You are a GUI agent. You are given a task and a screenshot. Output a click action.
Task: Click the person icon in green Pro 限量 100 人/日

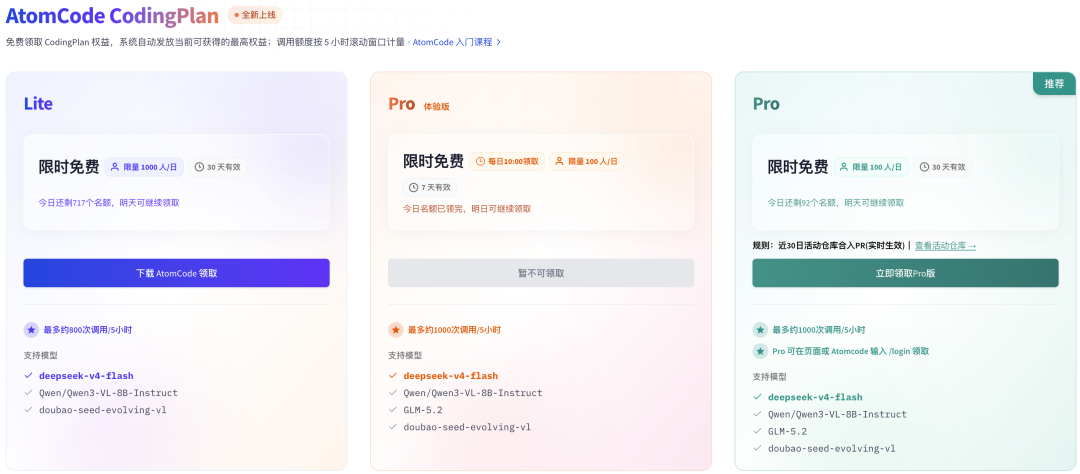pos(844,167)
